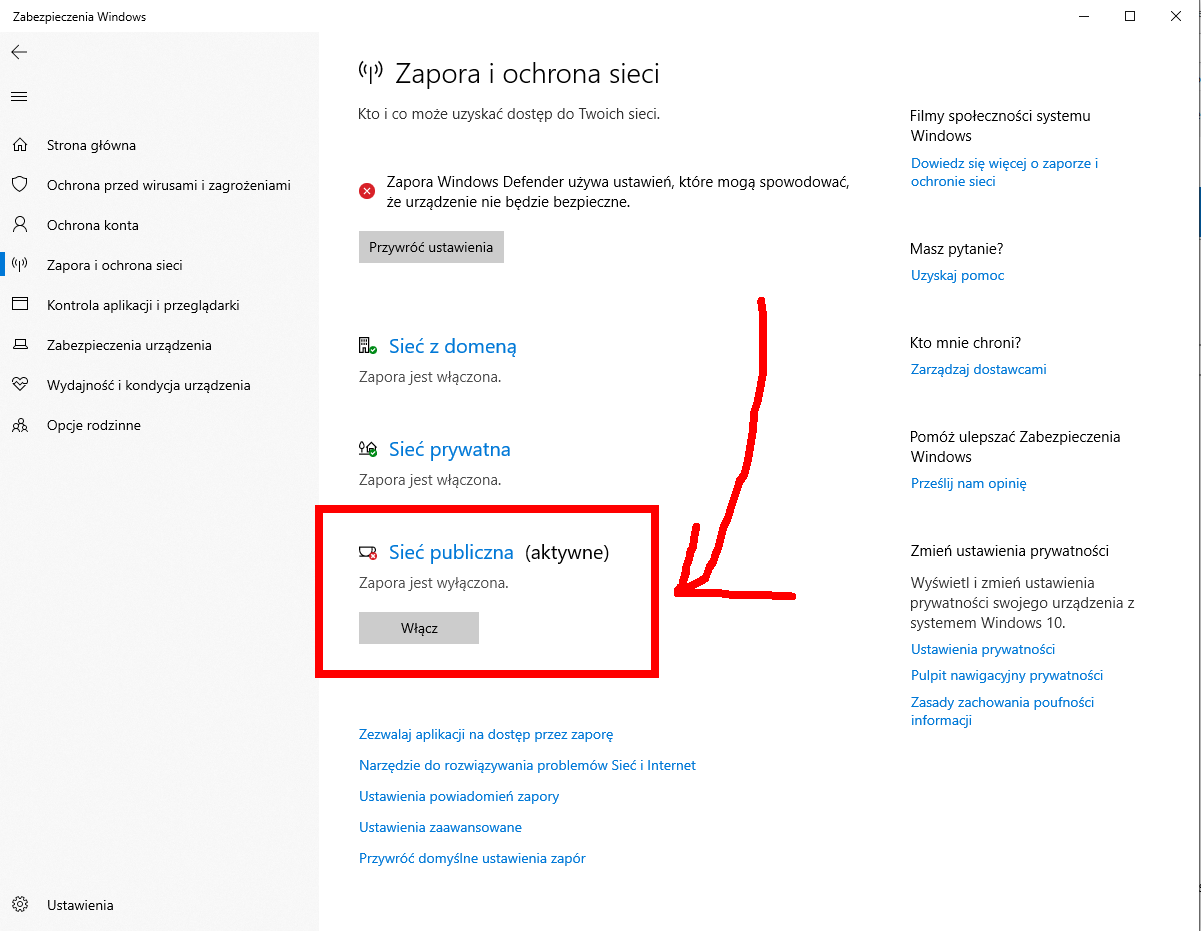The image size is (1201, 931).
Task: Open Zabezpieczenia urządzenia page
Action: coord(129,345)
